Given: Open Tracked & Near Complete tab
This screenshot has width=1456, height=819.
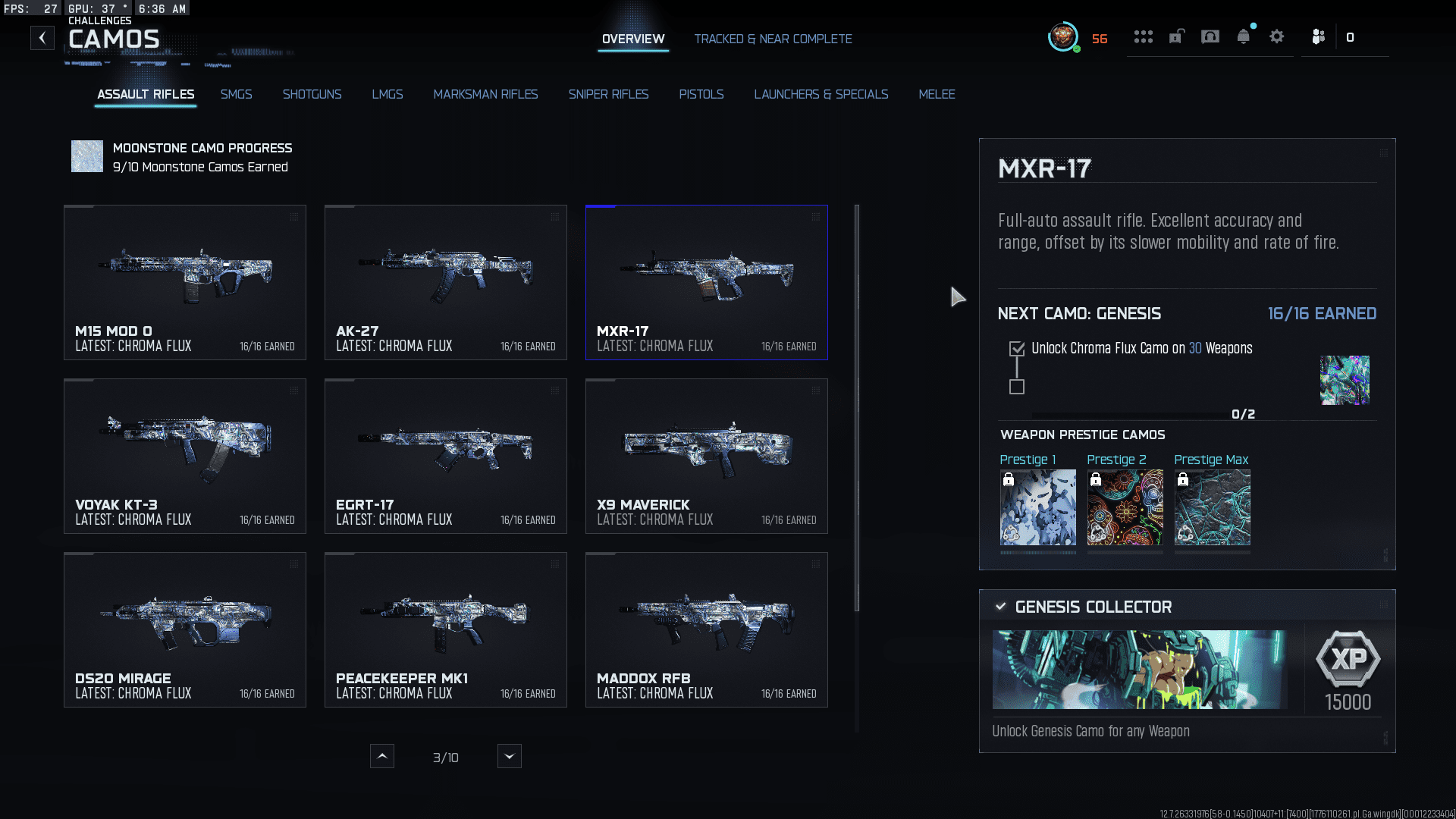Looking at the screenshot, I should [773, 39].
